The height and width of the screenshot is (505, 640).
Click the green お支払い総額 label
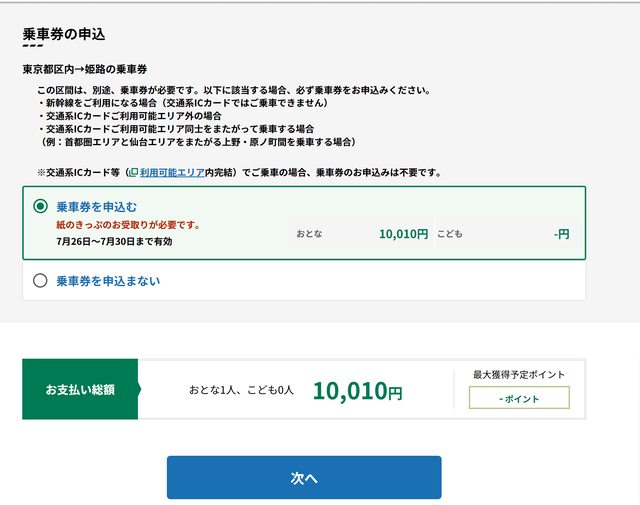[80, 390]
